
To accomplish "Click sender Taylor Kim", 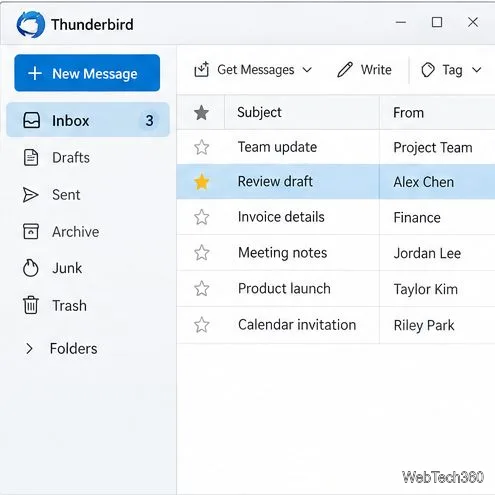I will click(x=425, y=289).
